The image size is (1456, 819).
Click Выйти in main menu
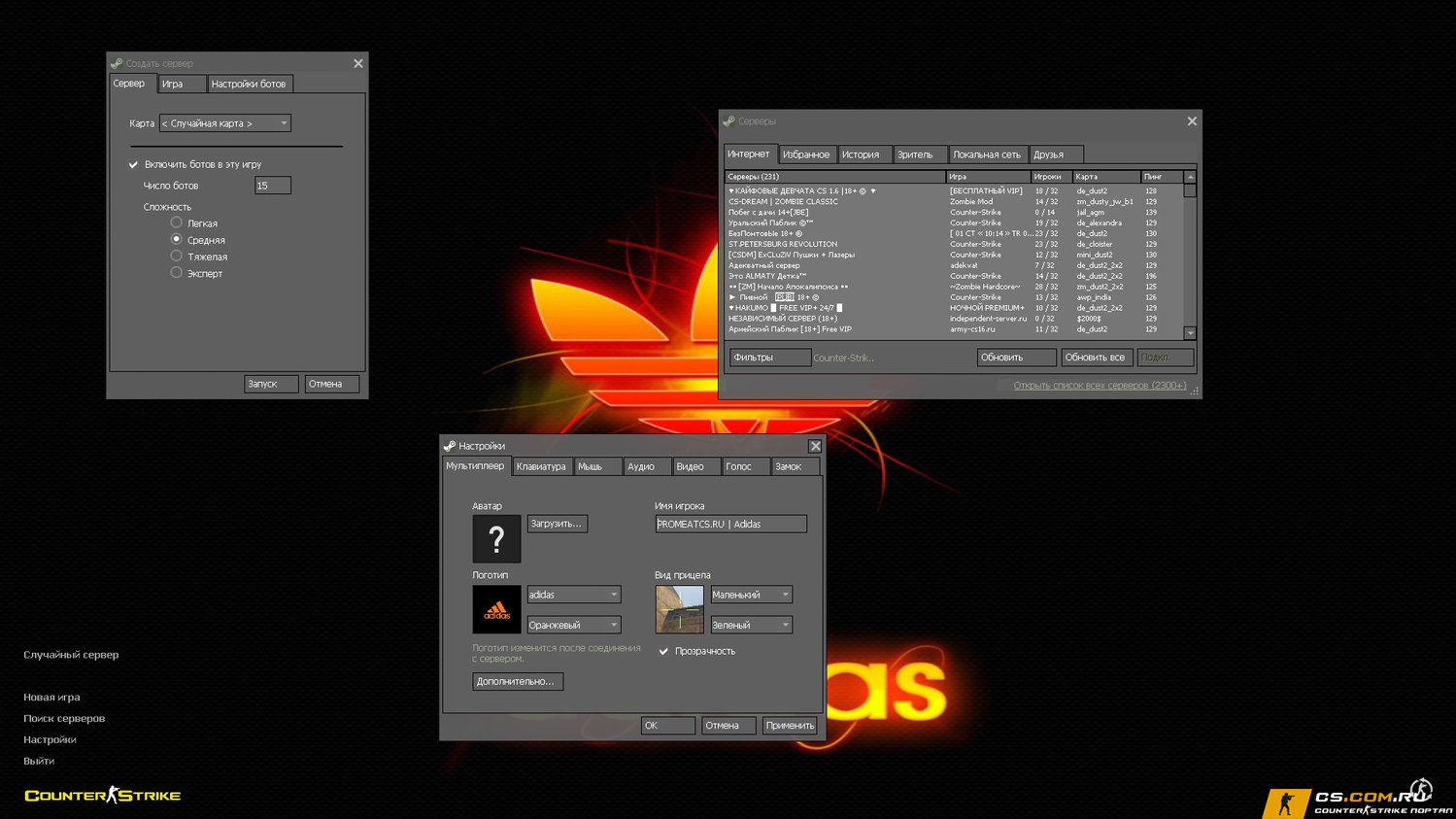coord(39,762)
